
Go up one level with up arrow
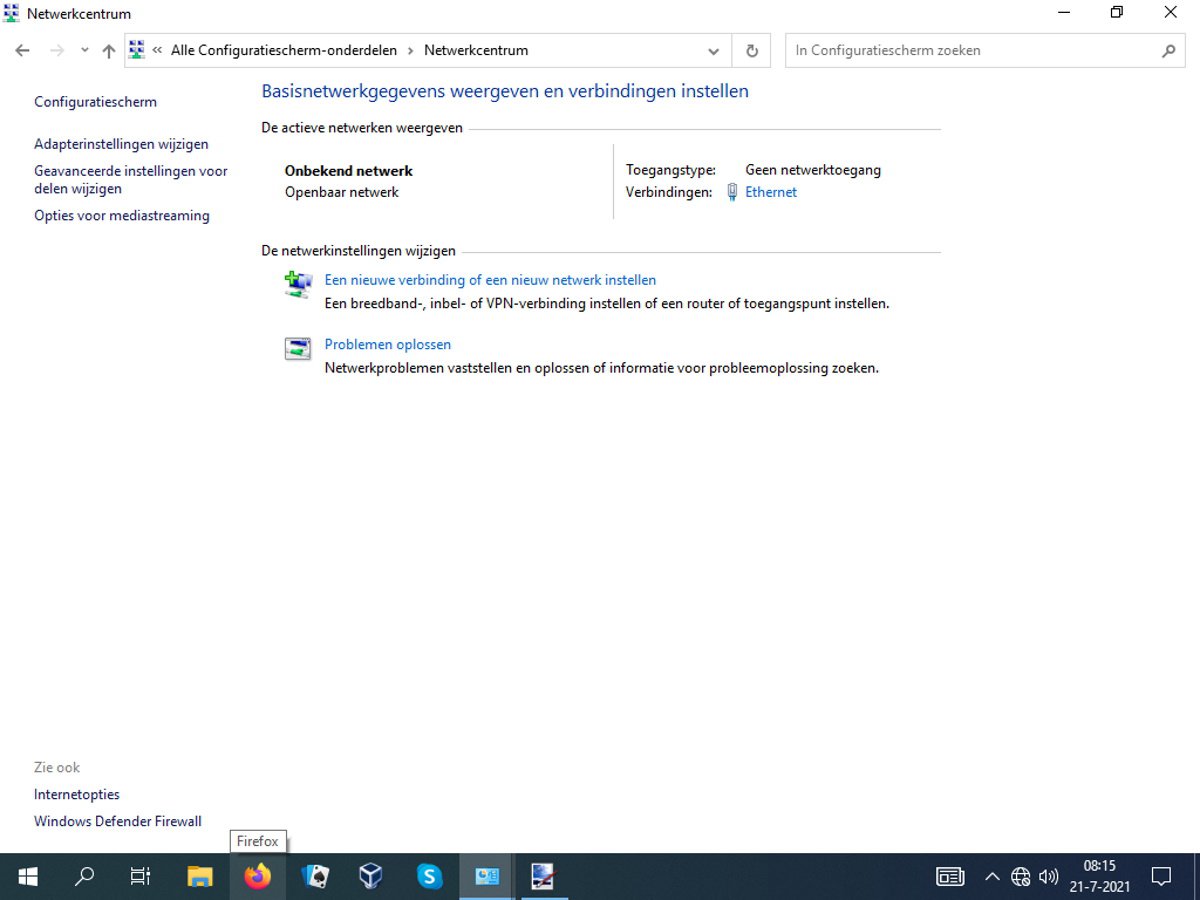tap(109, 51)
